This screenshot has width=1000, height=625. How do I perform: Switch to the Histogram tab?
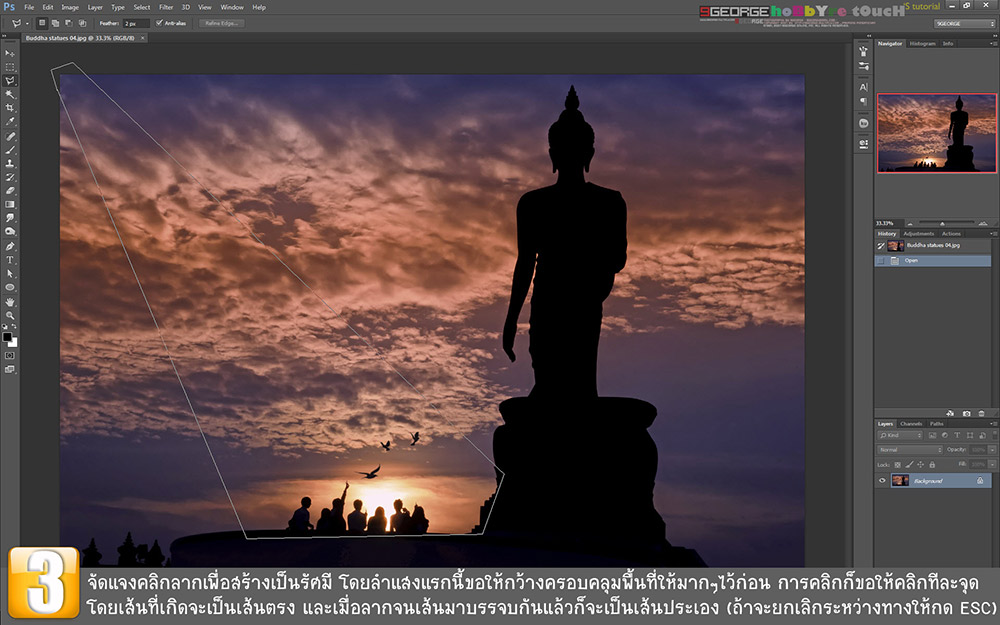click(x=922, y=43)
